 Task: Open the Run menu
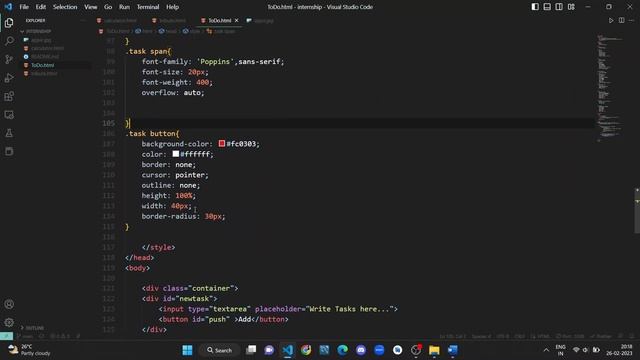pyautogui.click(x=124, y=7)
